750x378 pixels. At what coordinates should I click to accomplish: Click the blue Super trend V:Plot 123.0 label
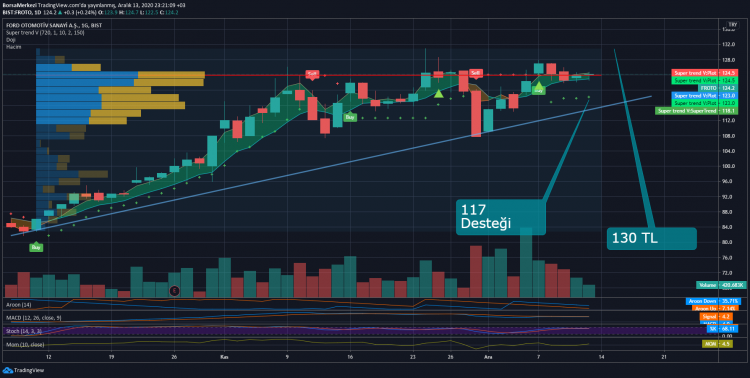click(x=705, y=96)
